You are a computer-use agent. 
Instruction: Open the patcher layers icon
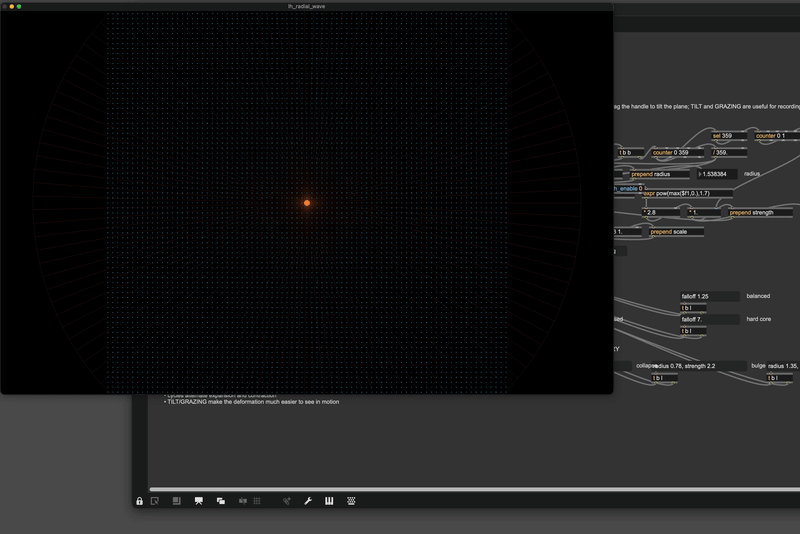[x=177, y=501]
